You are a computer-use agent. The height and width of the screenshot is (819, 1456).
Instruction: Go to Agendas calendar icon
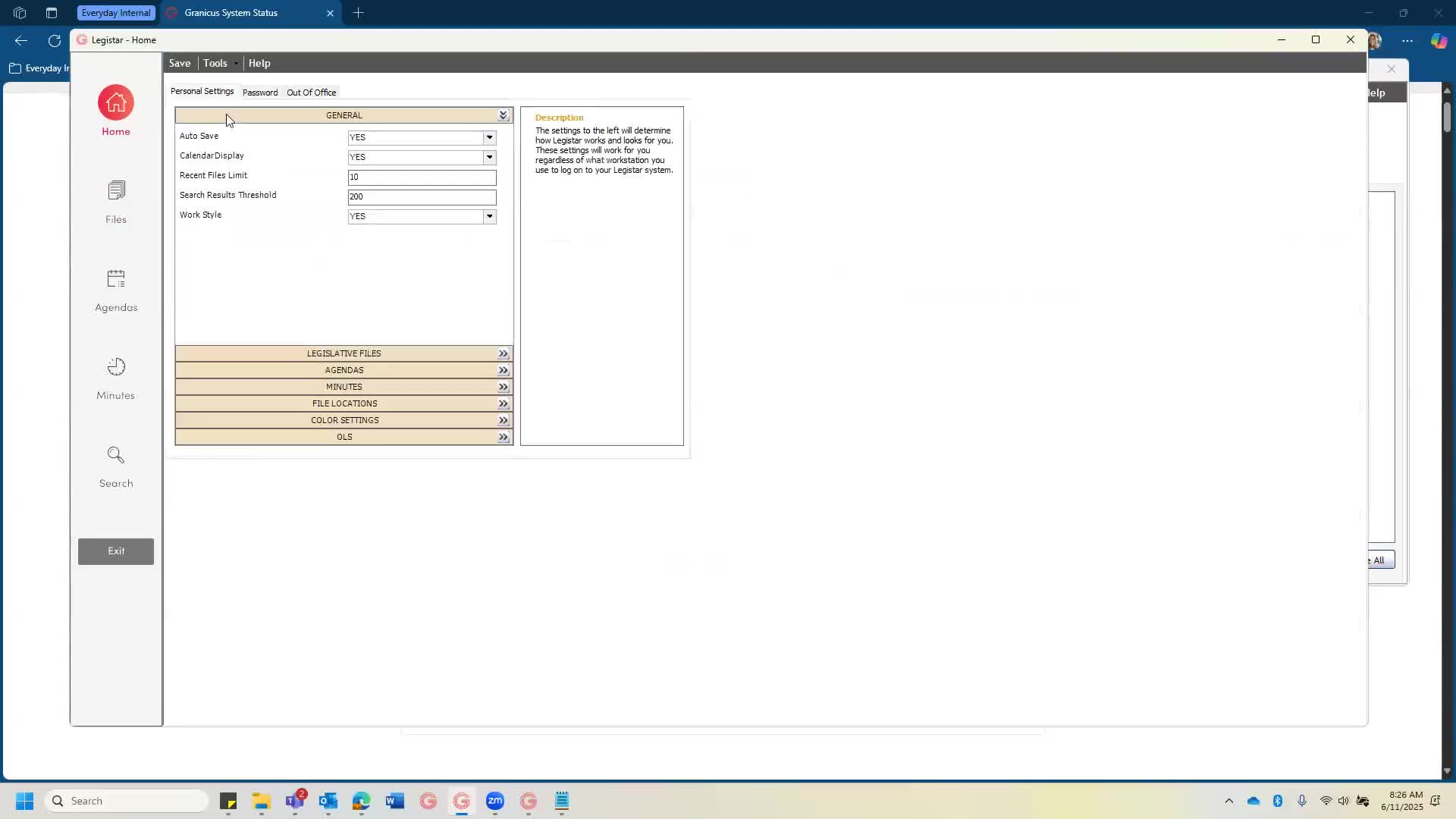click(116, 279)
